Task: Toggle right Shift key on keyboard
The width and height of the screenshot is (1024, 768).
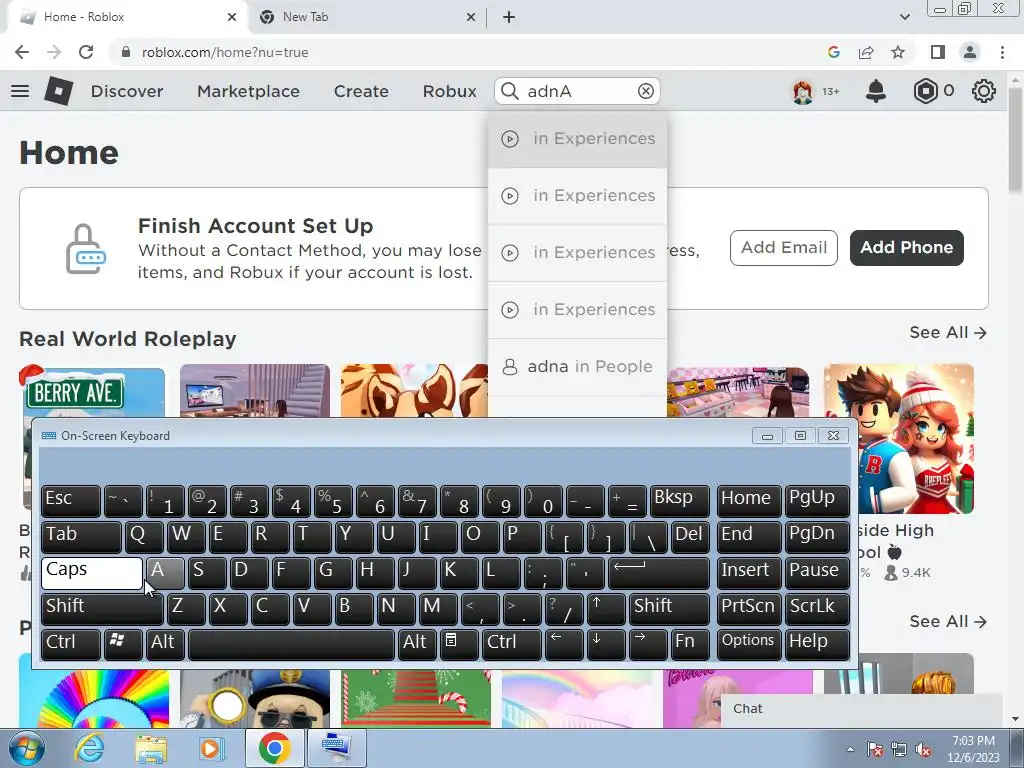Action: click(669, 609)
